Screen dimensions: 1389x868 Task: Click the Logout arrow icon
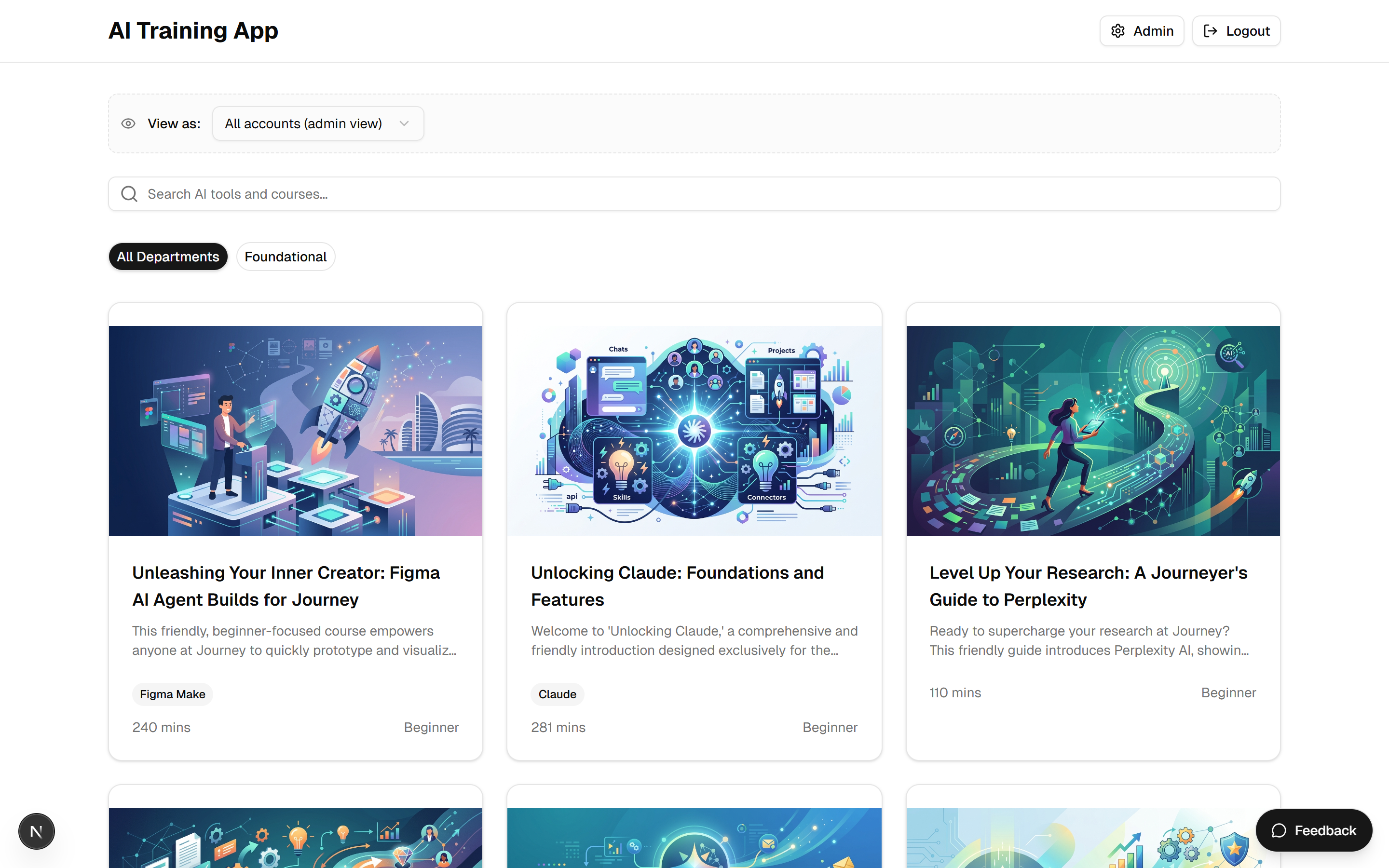(1210, 31)
